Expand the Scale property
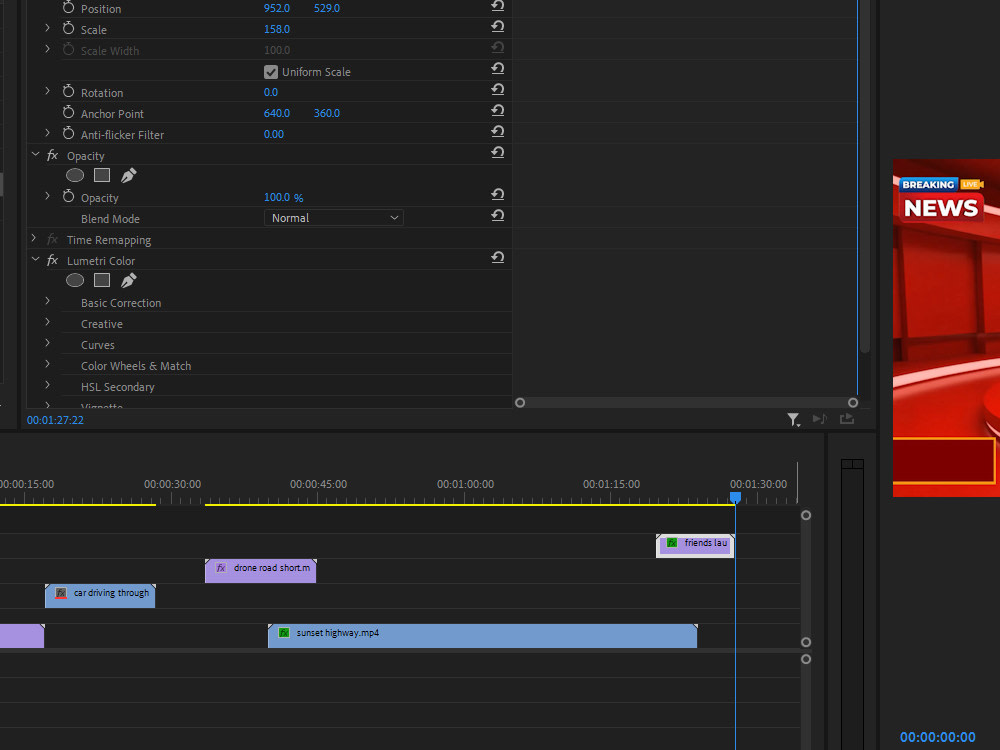 point(47,28)
